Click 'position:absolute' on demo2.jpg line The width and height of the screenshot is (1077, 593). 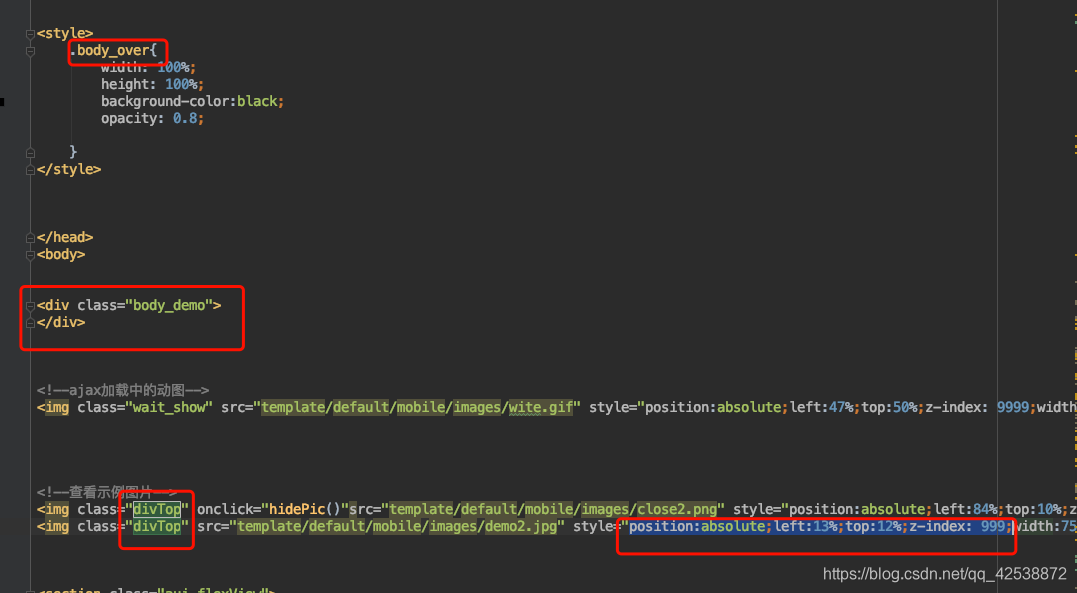(698, 526)
